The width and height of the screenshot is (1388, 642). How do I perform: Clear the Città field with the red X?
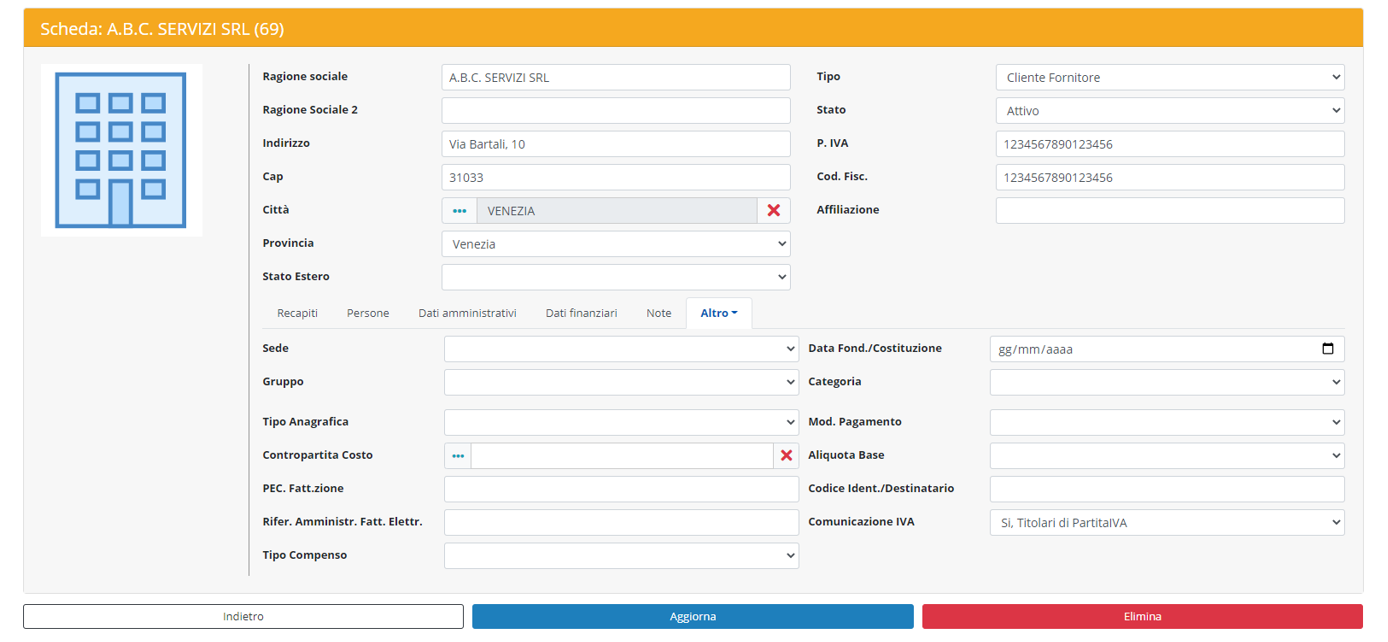(x=773, y=211)
